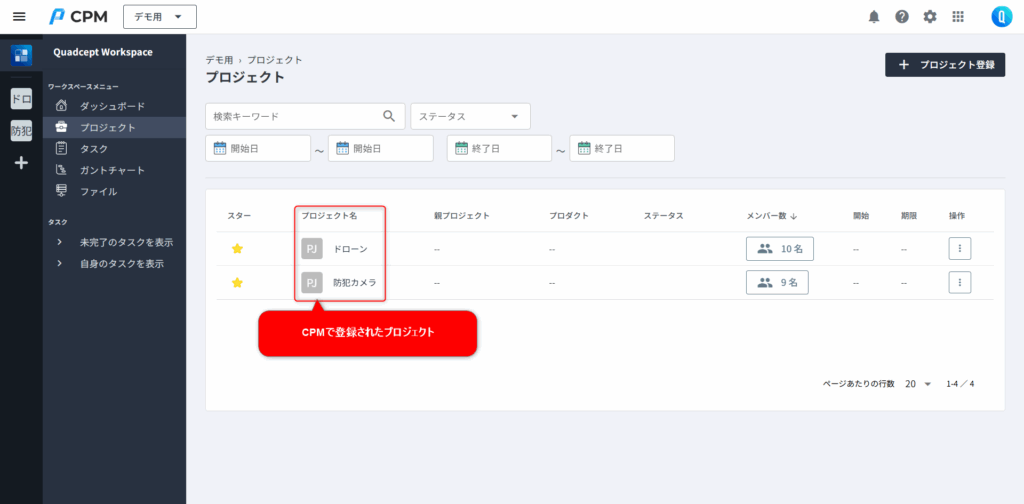The image size is (1024, 504).
Task: Click the user account avatar
Action: 1001,17
